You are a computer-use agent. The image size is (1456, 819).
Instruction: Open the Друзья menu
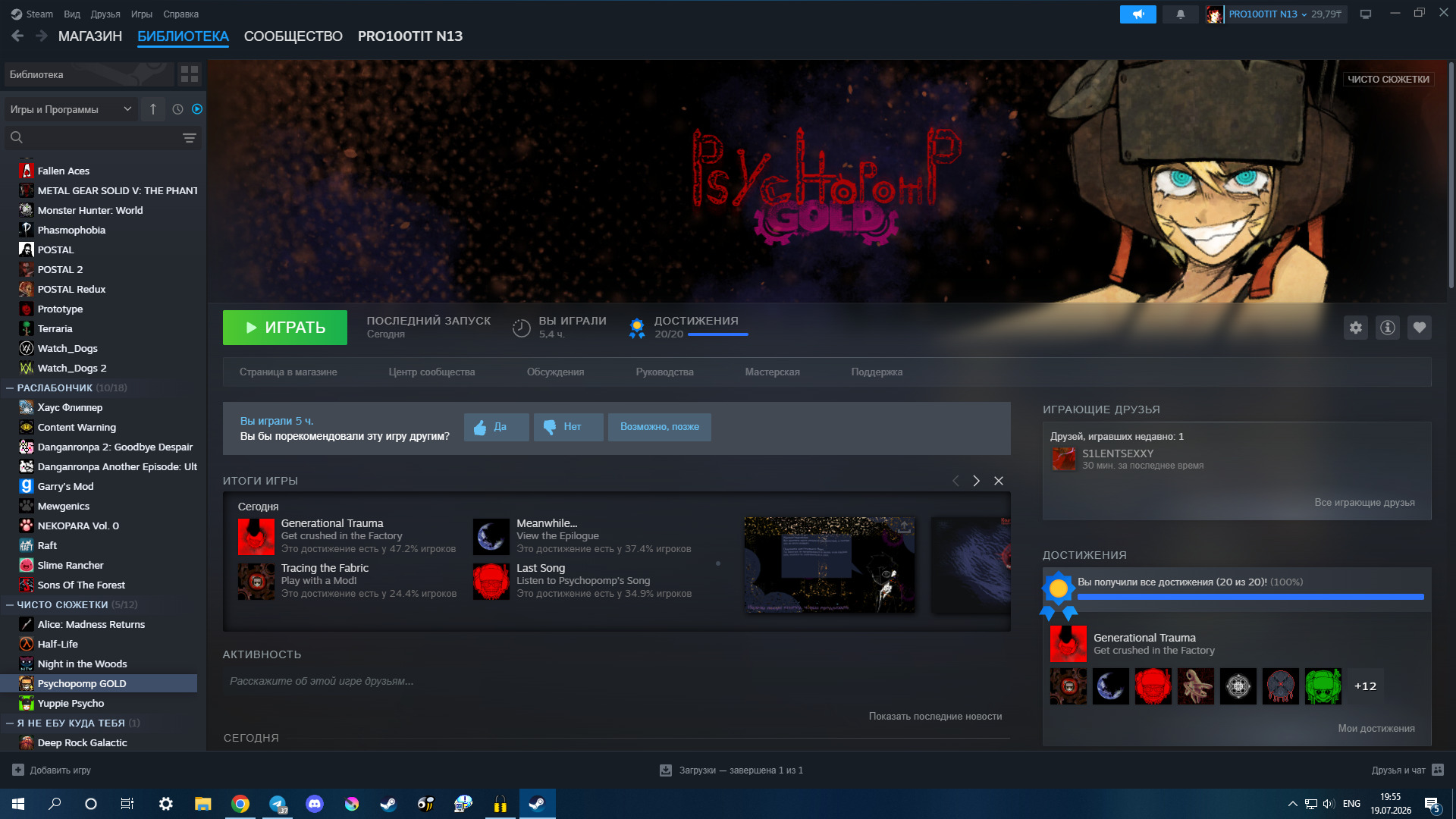(105, 14)
